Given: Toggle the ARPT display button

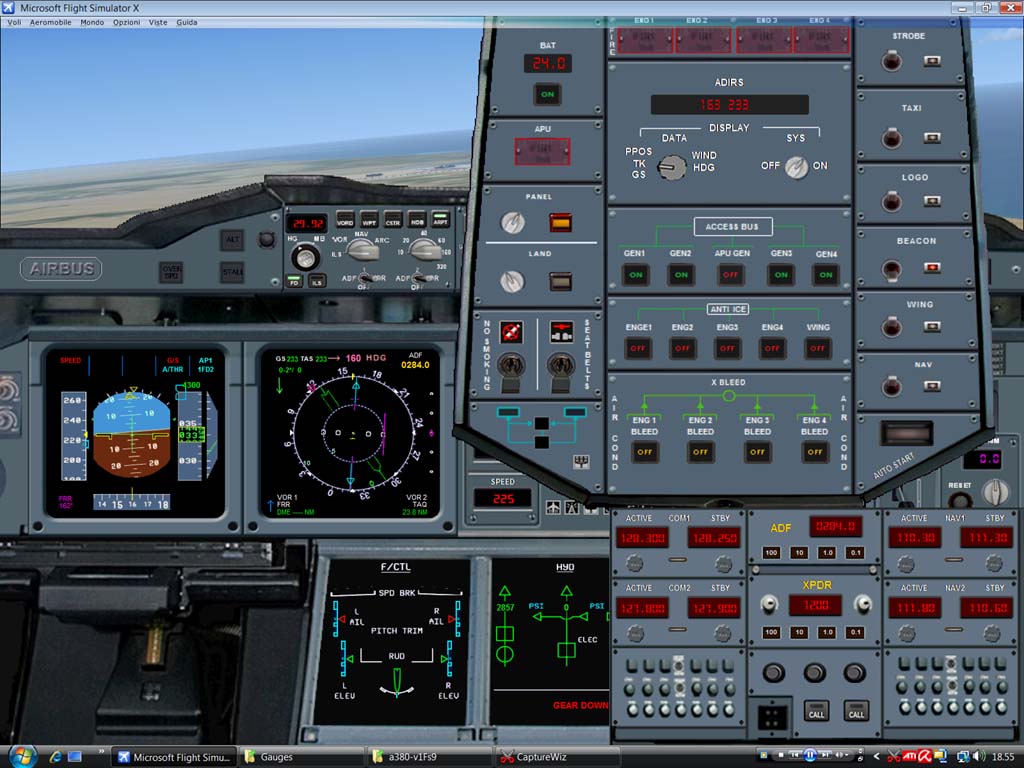Looking at the screenshot, I should point(441,218).
